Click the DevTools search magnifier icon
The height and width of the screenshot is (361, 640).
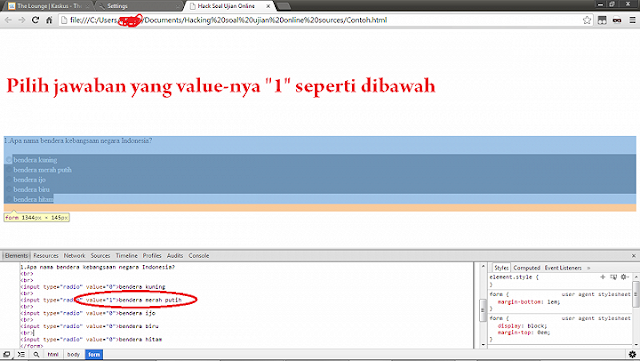pyautogui.click(x=36, y=354)
